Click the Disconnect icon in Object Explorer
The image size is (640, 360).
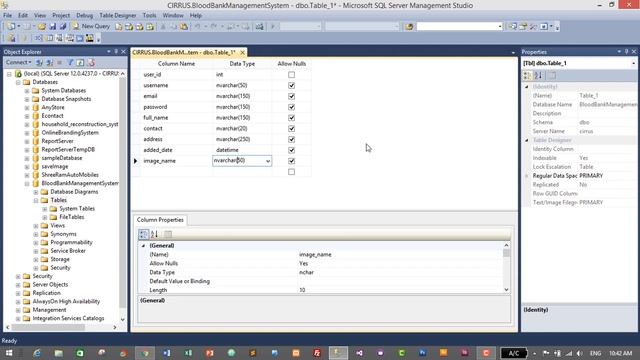coord(49,62)
